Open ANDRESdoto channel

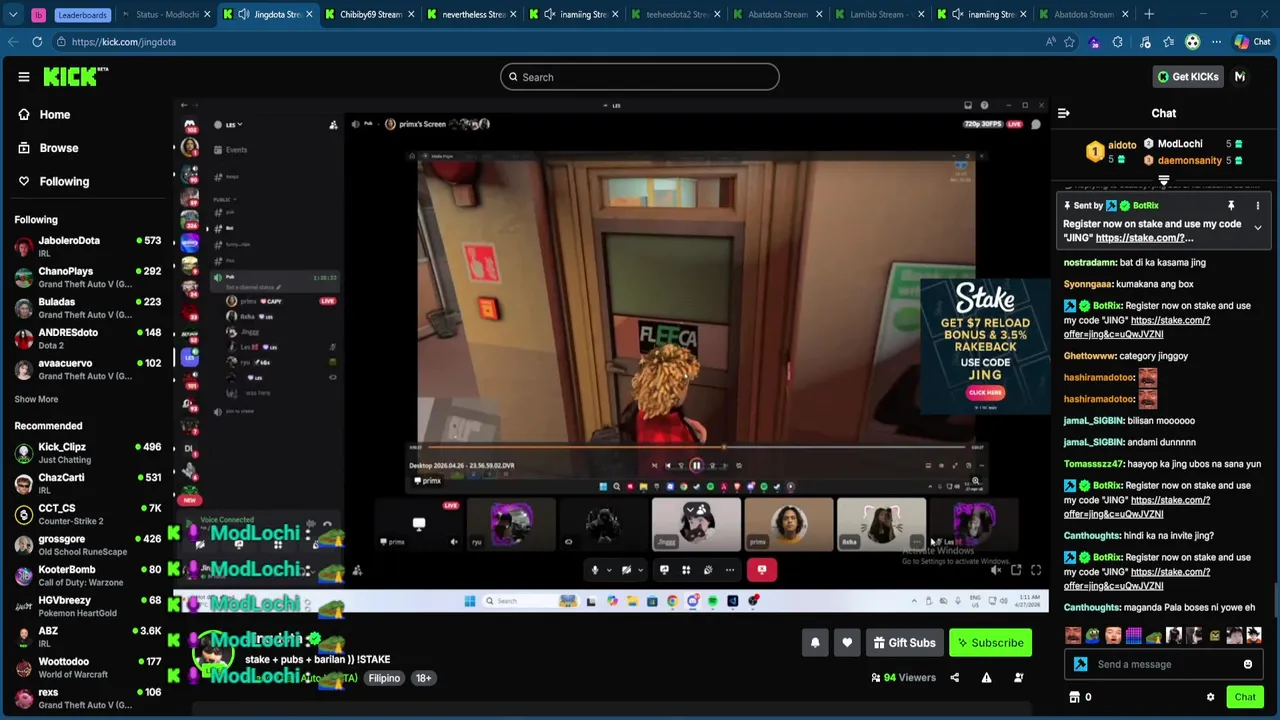pyautogui.click(x=88, y=338)
